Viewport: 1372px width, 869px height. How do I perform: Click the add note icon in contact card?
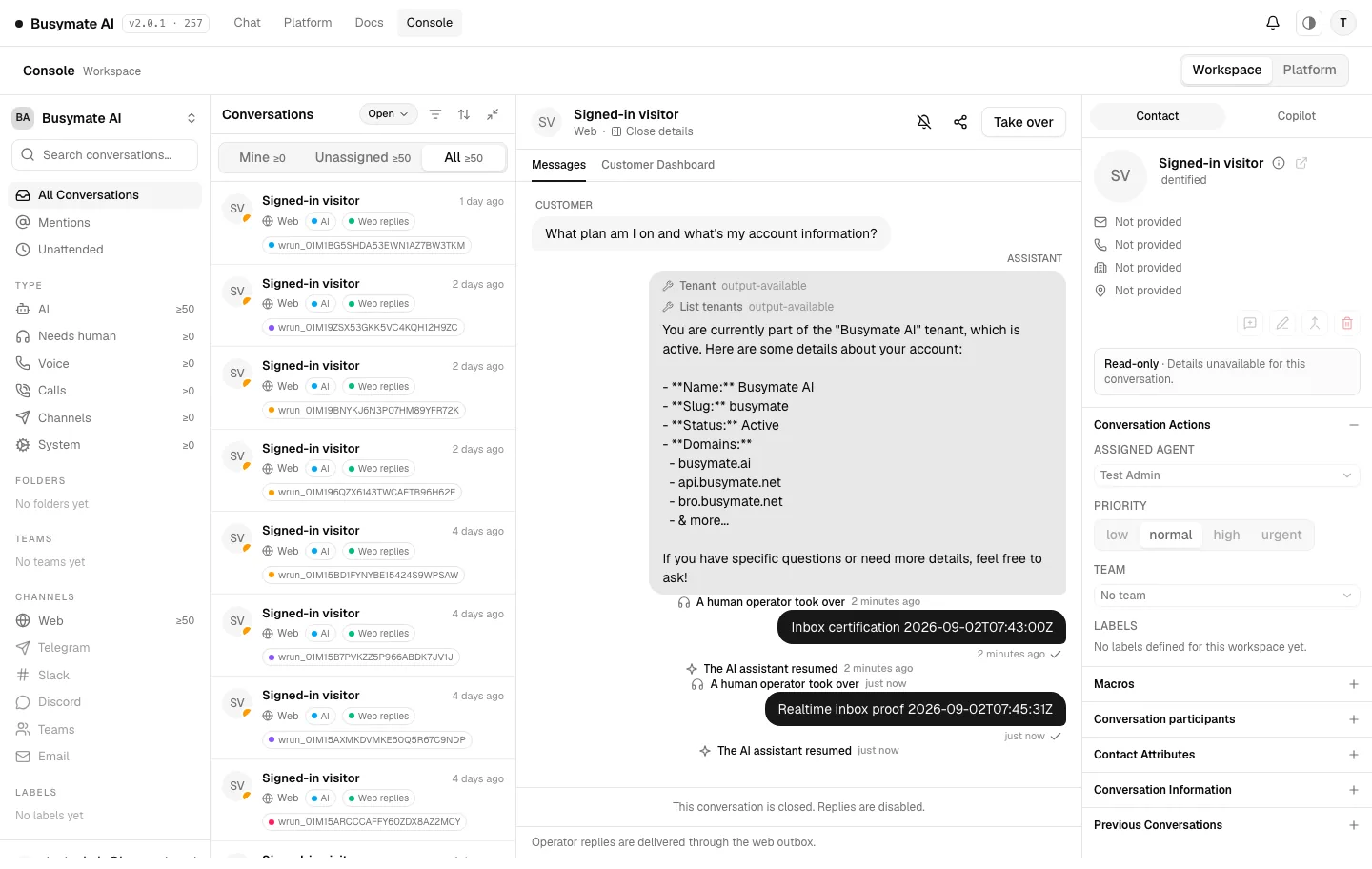click(1250, 323)
